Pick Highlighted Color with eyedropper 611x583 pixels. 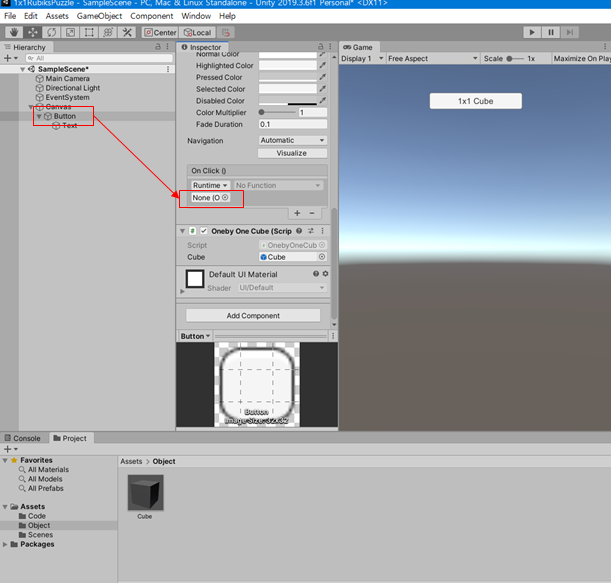pos(323,65)
